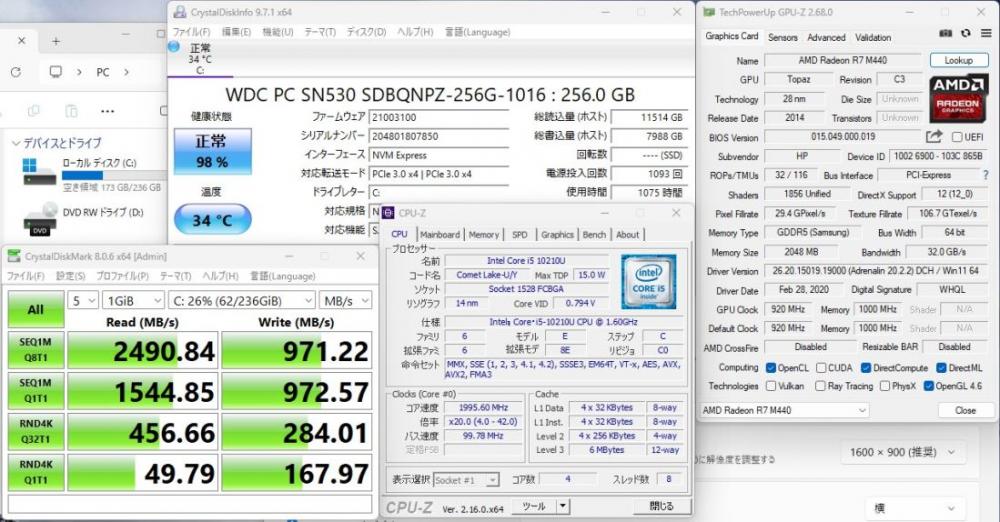Screen dimensions: 1000x522
Task: Toggle PhysX checkbox
Action: tap(885, 386)
